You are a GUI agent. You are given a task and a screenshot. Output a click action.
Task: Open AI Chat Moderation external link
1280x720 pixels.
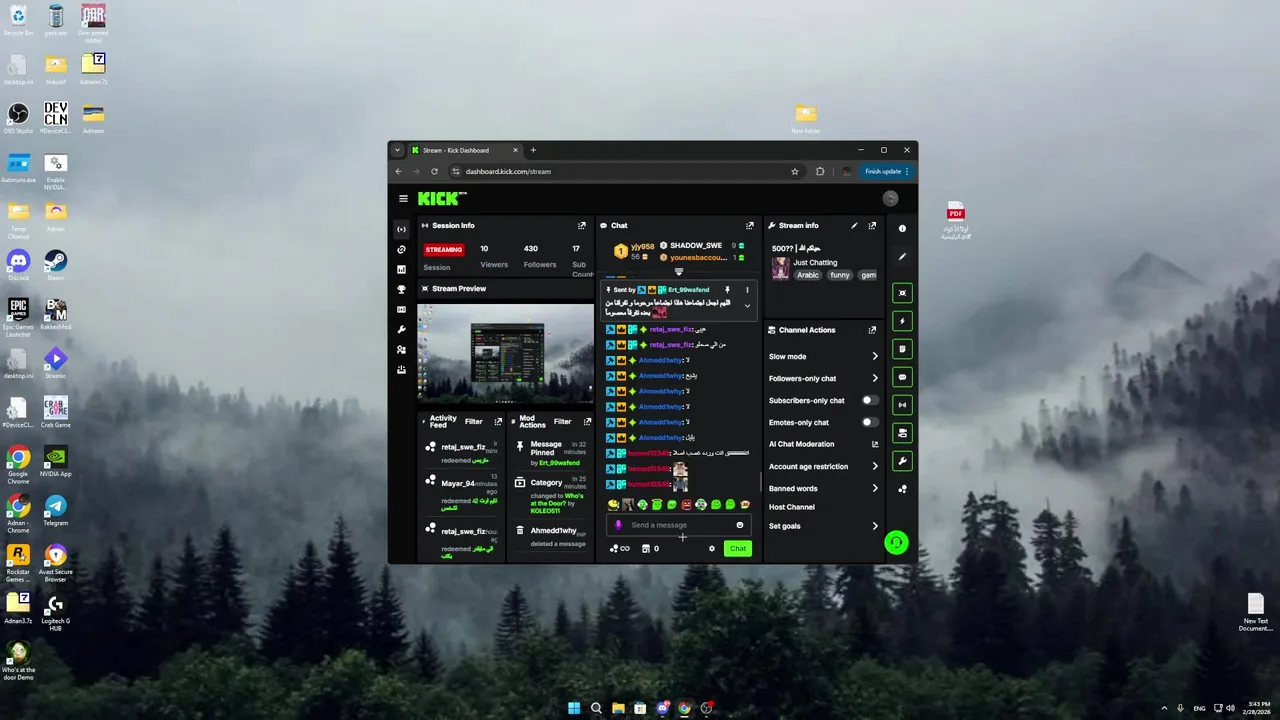pos(875,444)
